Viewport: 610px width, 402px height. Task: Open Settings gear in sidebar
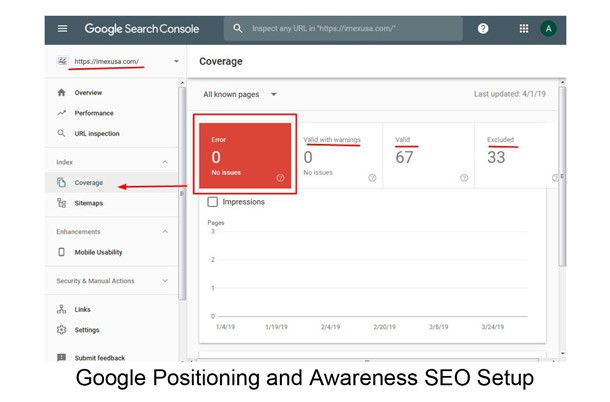click(x=61, y=330)
